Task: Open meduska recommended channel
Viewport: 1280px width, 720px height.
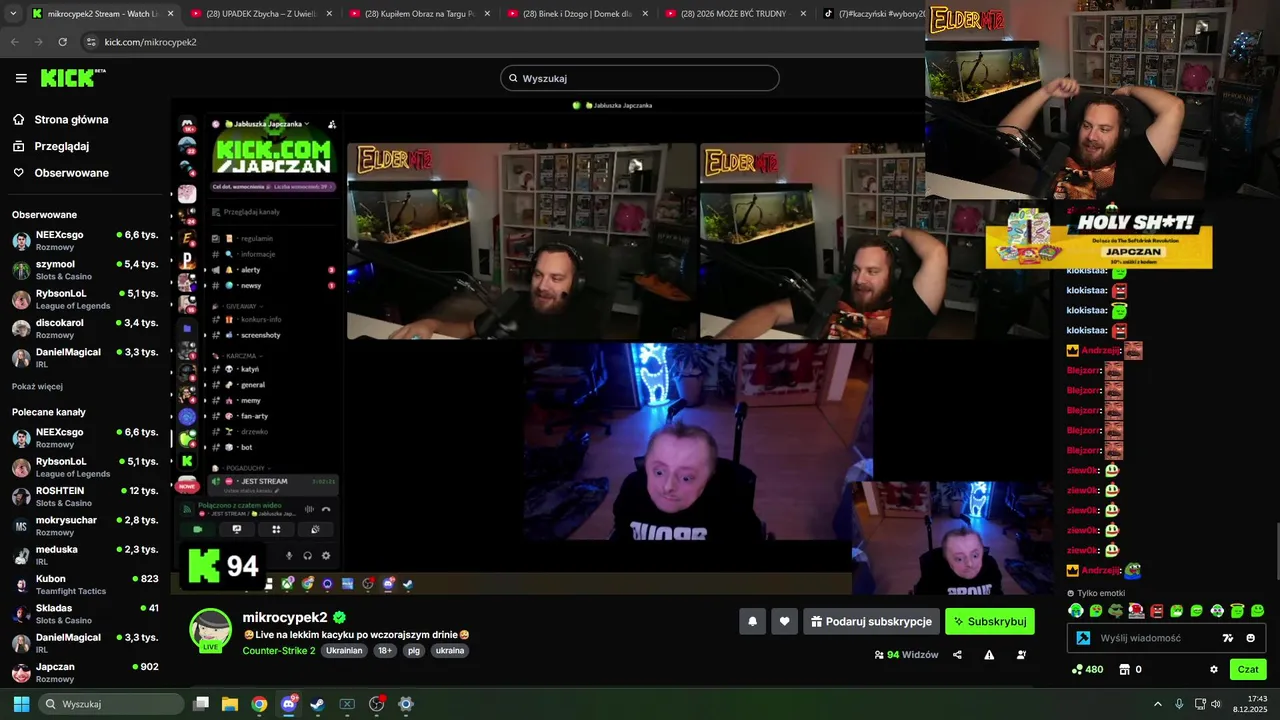Action: [85, 555]
